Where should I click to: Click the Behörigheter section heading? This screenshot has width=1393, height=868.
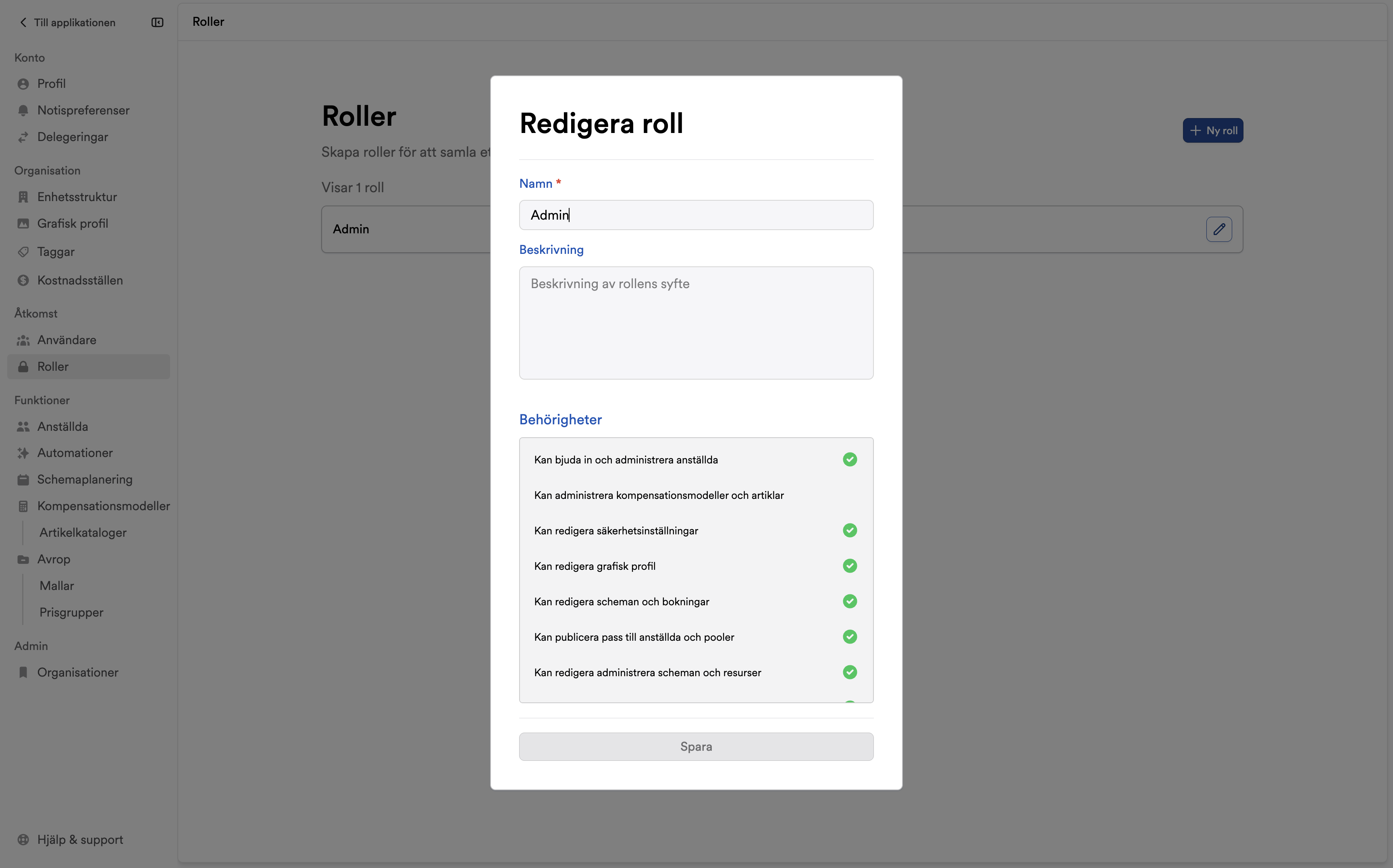pos(560,419)
